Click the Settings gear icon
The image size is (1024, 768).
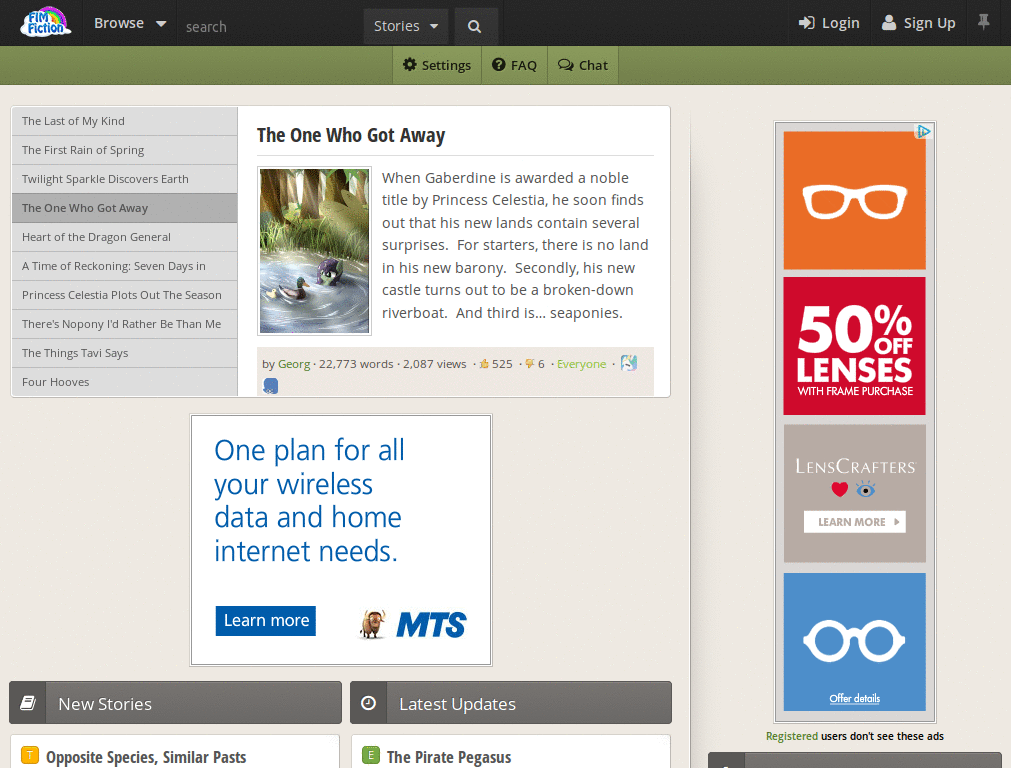[409, 65]
